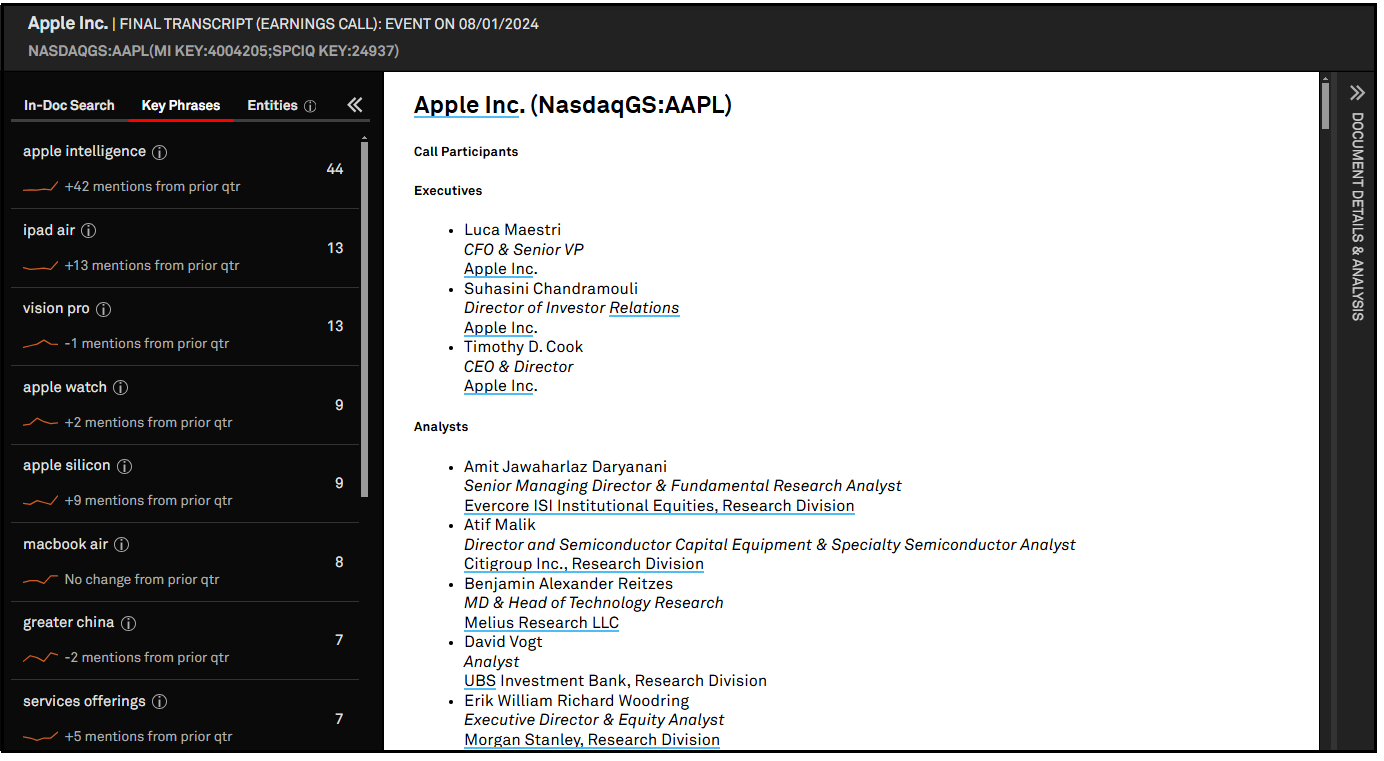Open Apple Inc. link under Luca Maestri
The height and width of the screenshot is (761, 1384).
[499, 269]
